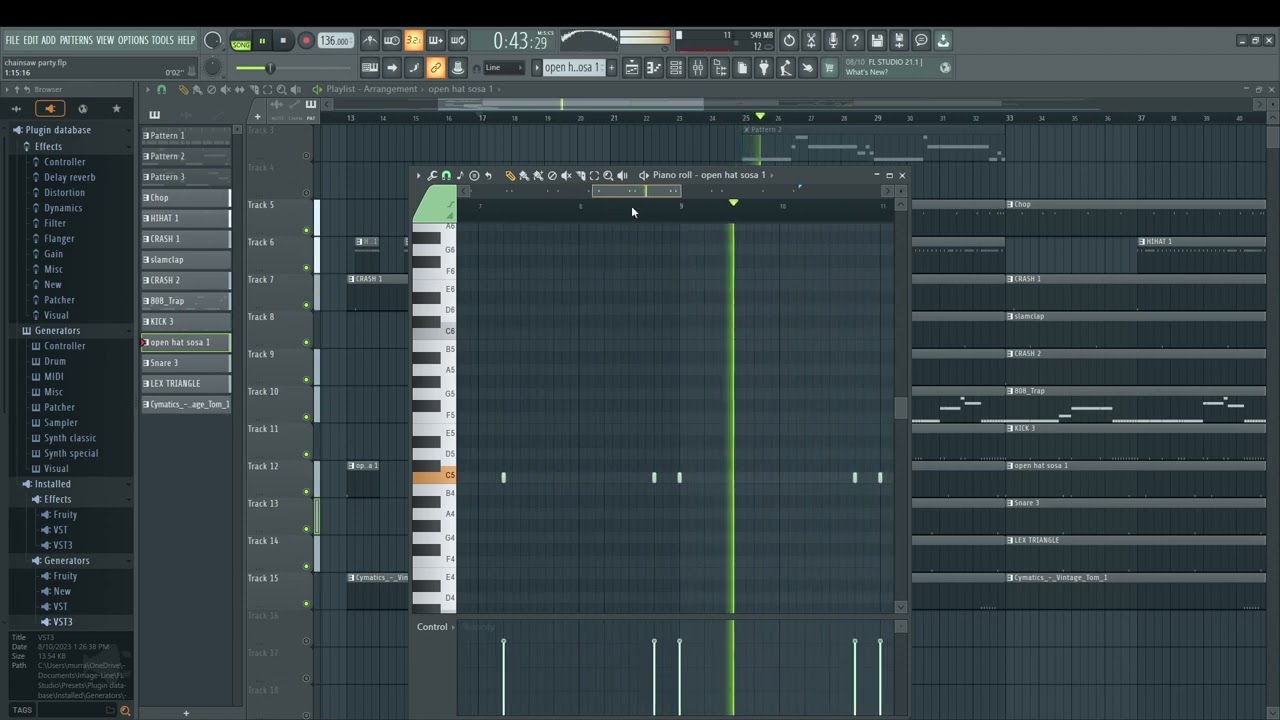
Task: Select the draw pencil tool in Piano roll
Action: point(510,175)
